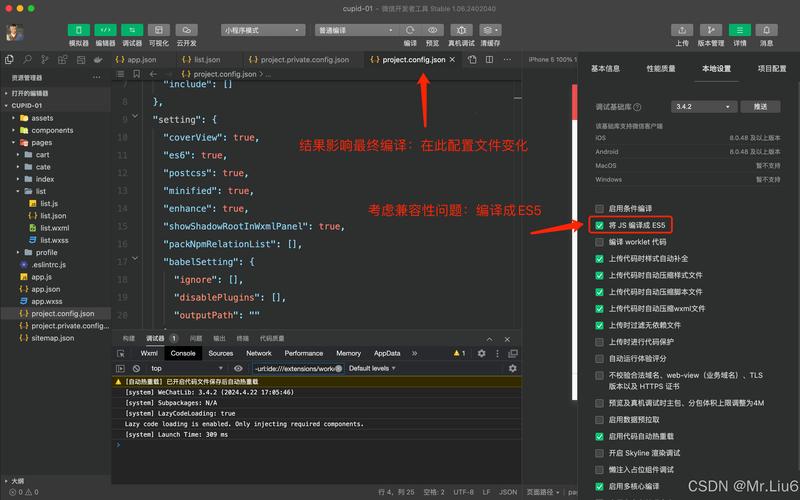800x500 pixels.
Task: Uncheck 上传时过滤无依赖文件
Action: [x=599, y=326]
